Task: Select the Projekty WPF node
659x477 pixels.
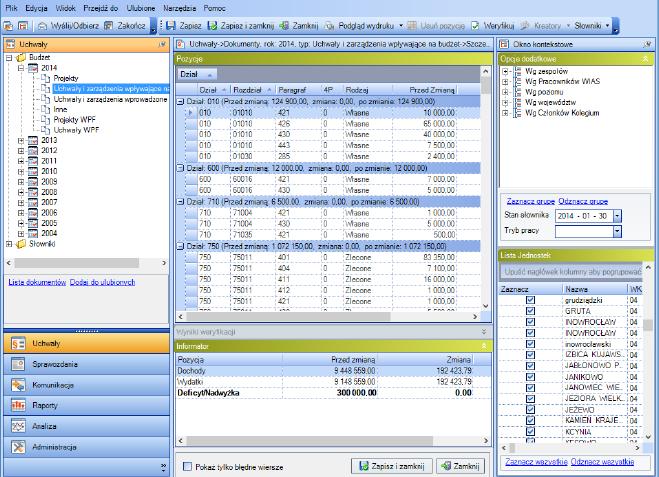Action: click(74, 119)
